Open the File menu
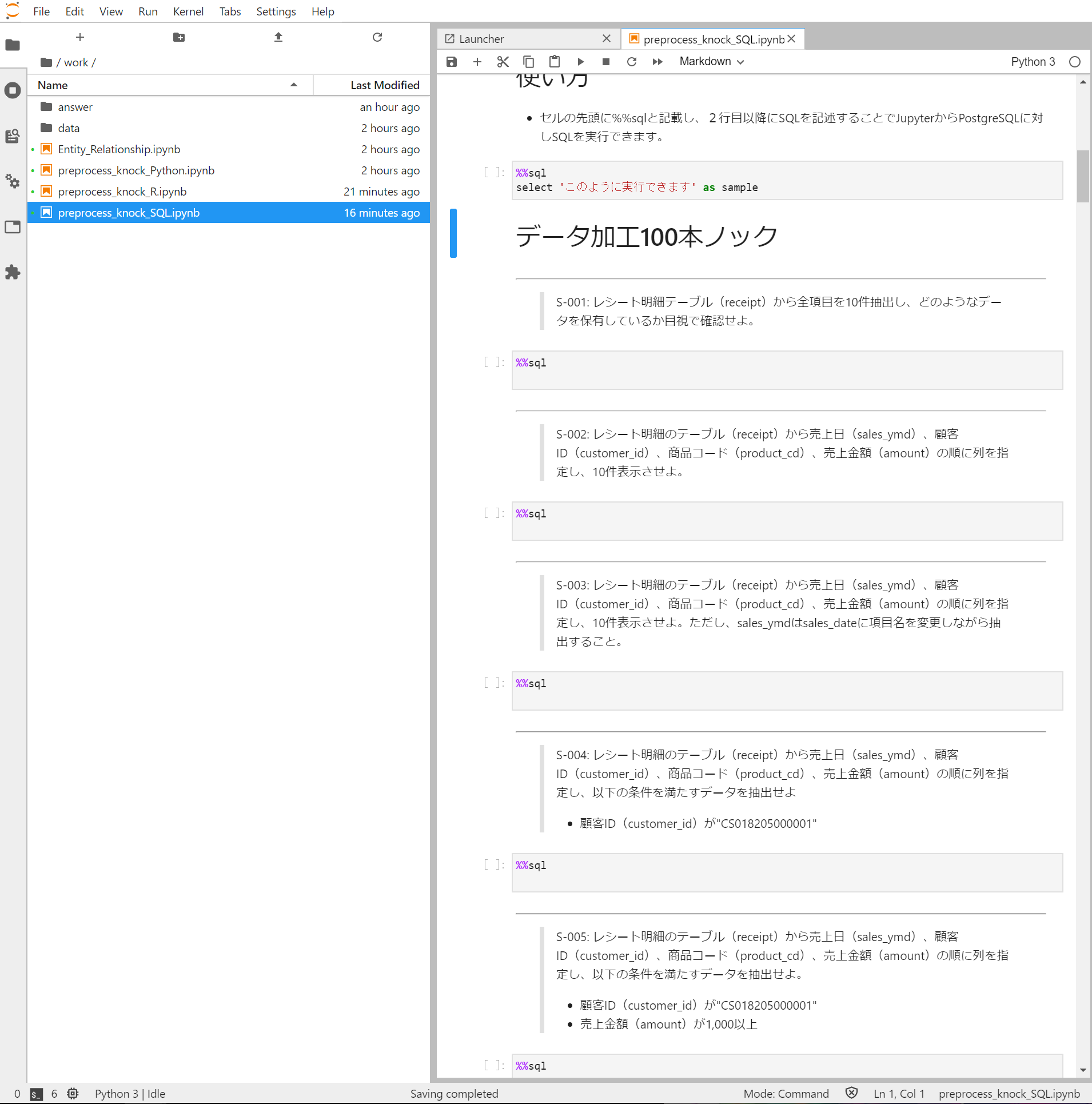The width and height of the screenshot is (1092, 1104). coord(42,11)
